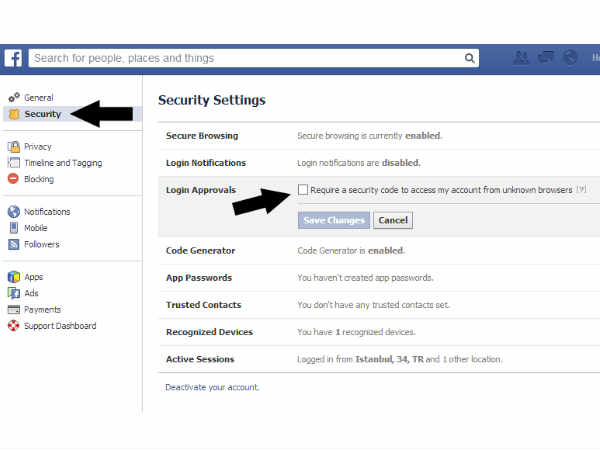Click the Deactivate your account link
This screenshot has width=600, height=450.
(x=212, y=386)
